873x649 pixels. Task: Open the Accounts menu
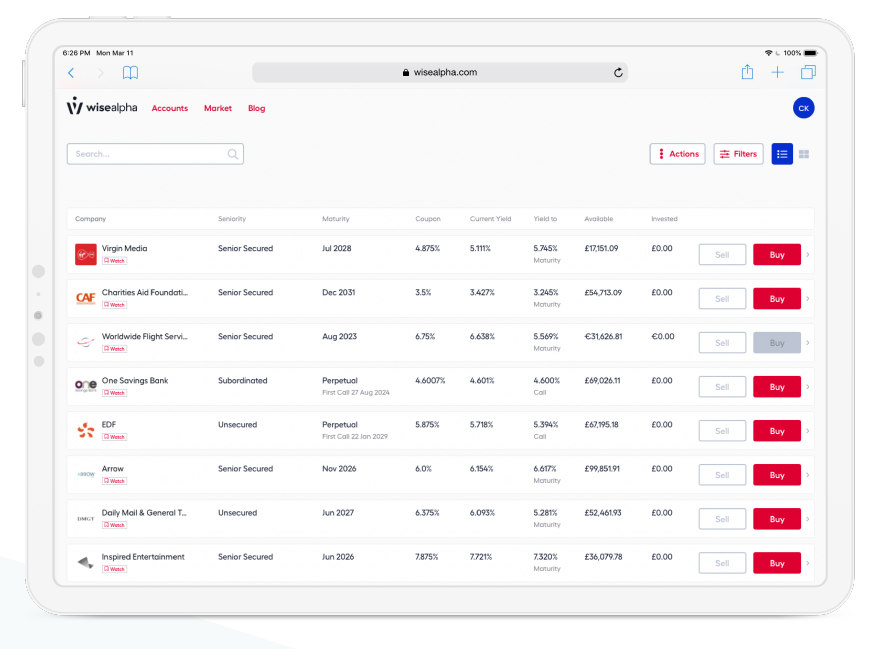[x=170, y=109]
